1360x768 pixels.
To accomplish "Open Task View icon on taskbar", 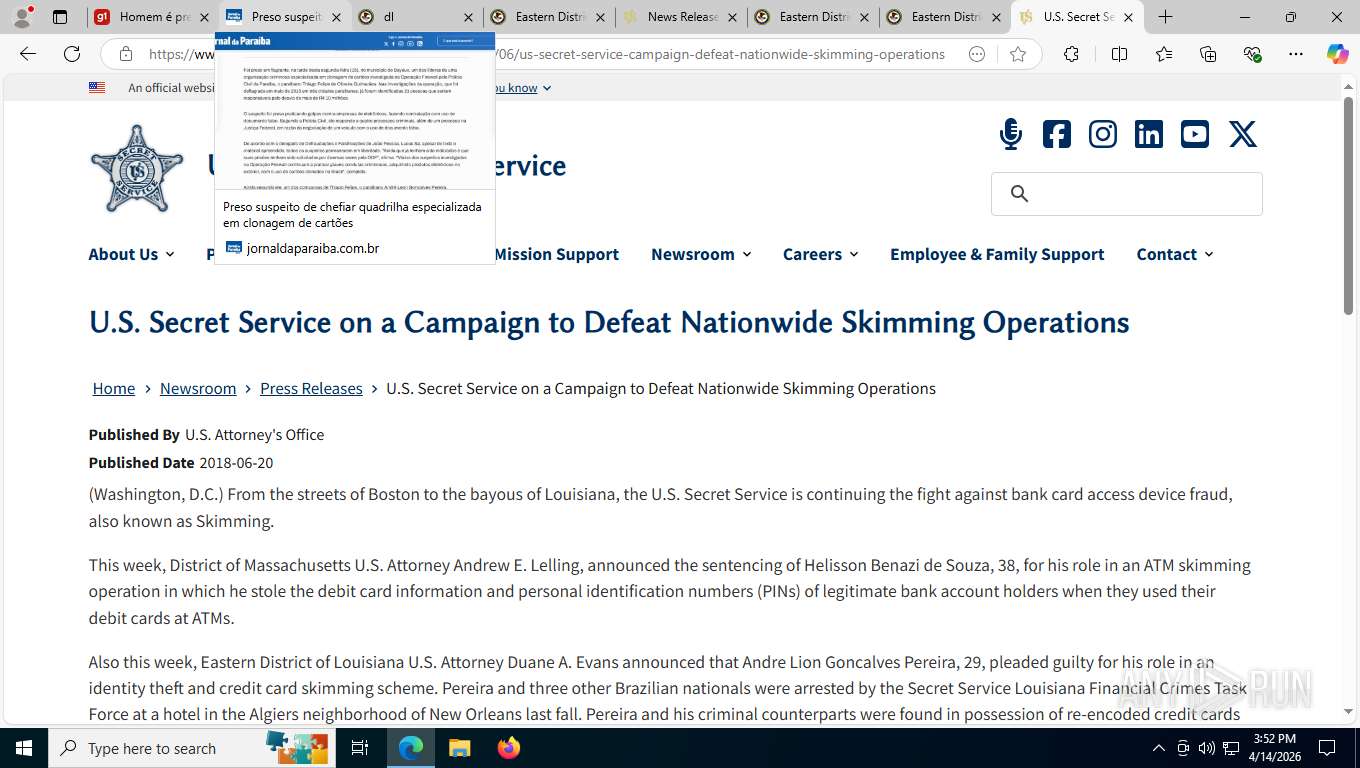I will 360,748.
